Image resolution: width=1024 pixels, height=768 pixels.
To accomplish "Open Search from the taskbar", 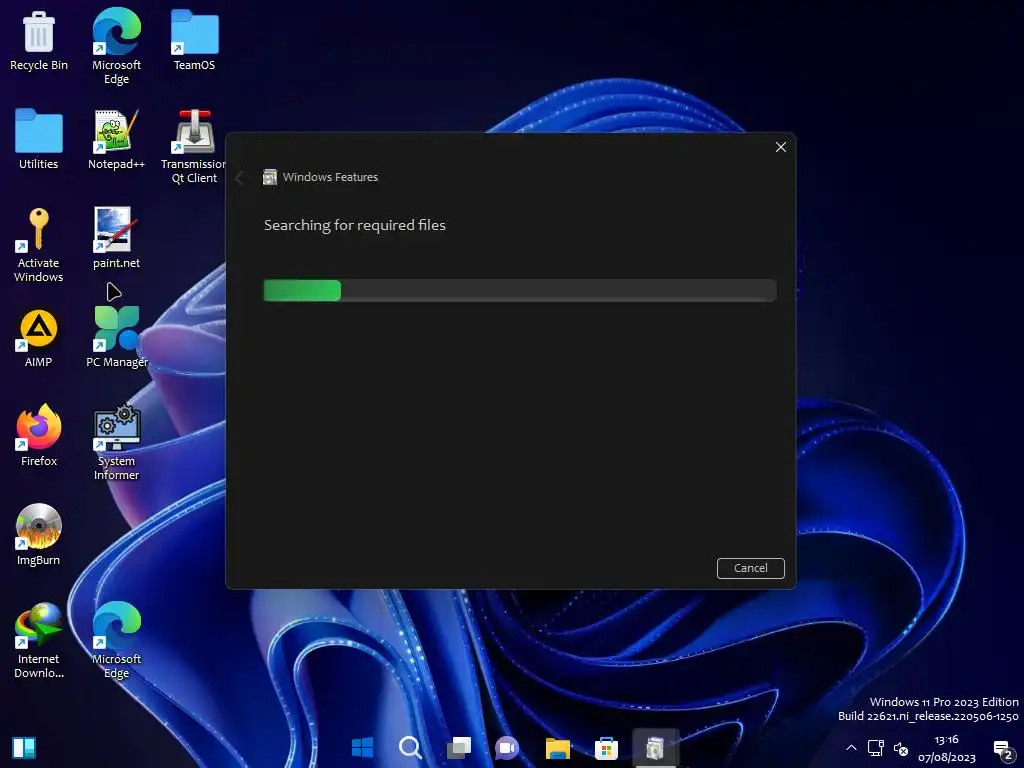I will pyautogui.click(x=411, y=747).
